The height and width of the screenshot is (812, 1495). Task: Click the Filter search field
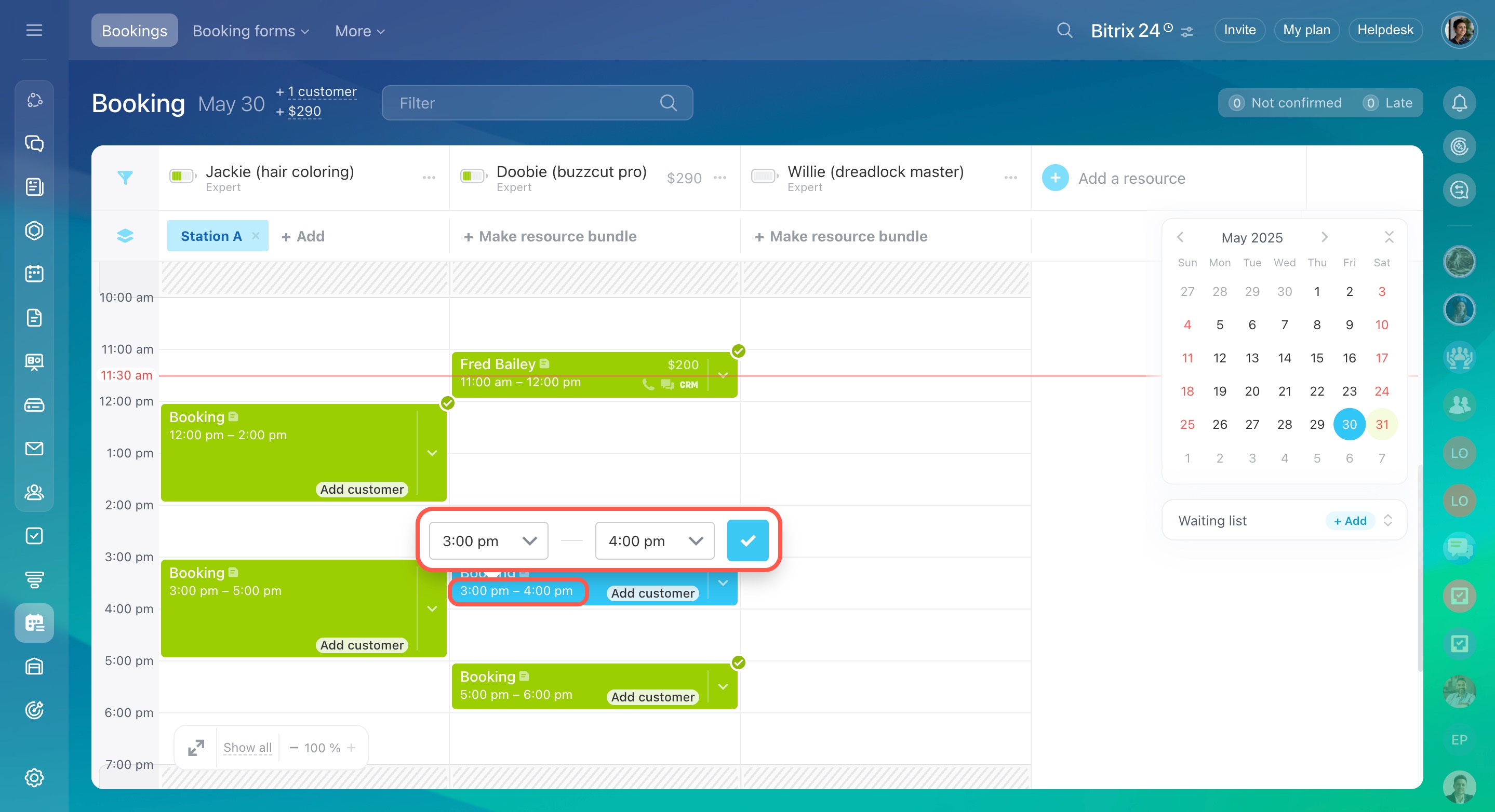pyautogui.click(x=525, y=103)
